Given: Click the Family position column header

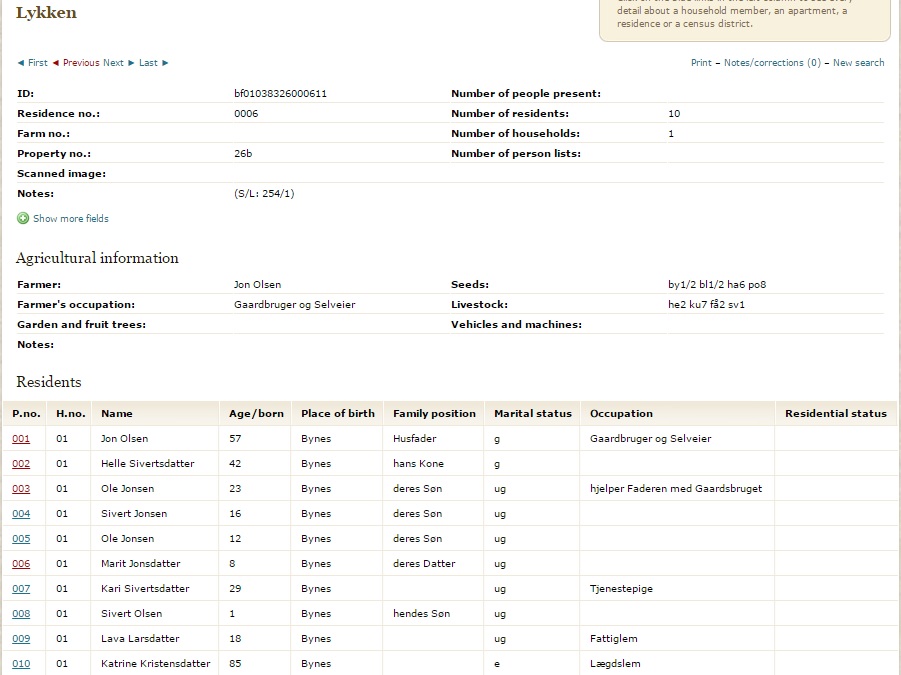Looking at the screenshot, I should (x=434, y=414).
